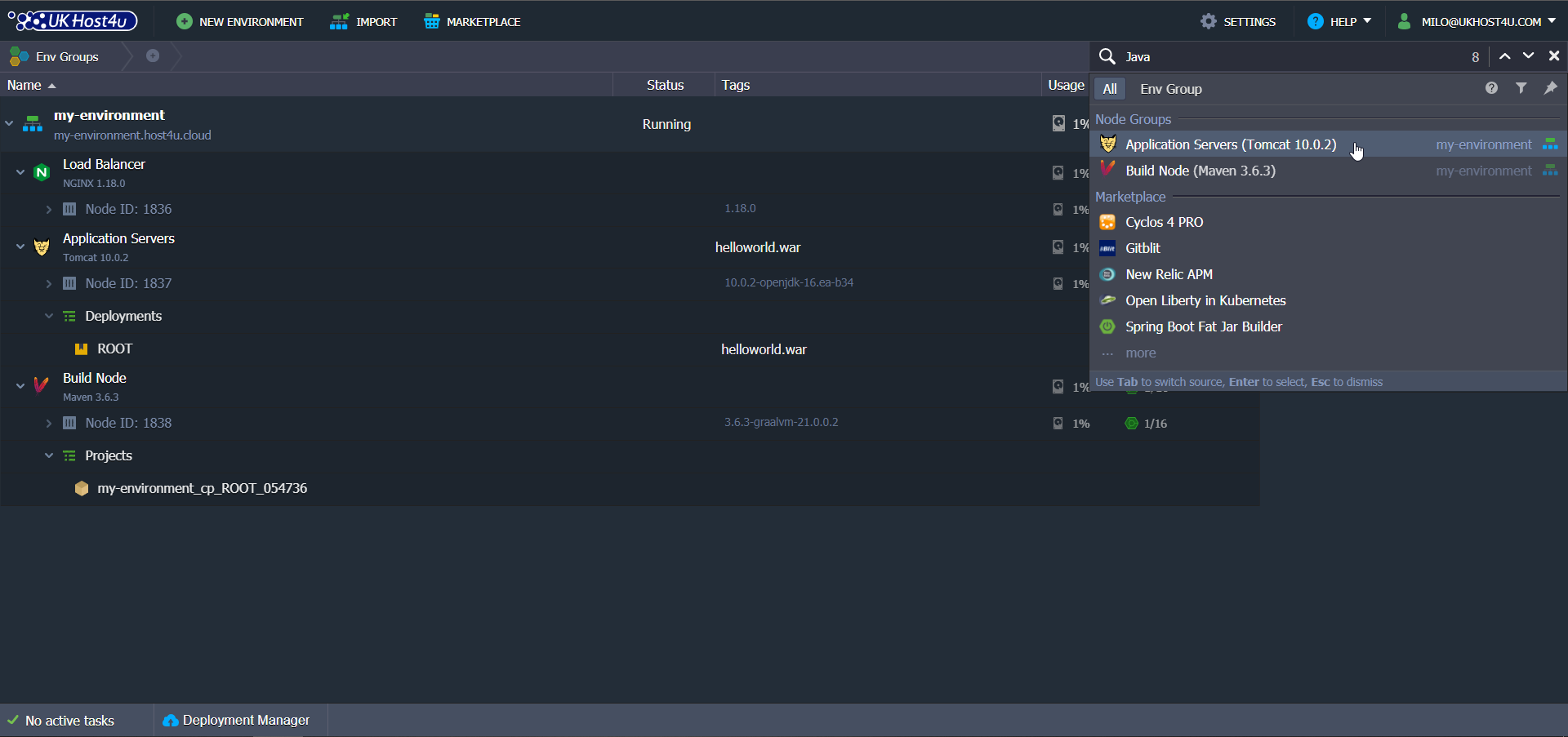Screen dimensions: 1568x737
Task: Close the search panel
Action: (x=1553, y=56)
